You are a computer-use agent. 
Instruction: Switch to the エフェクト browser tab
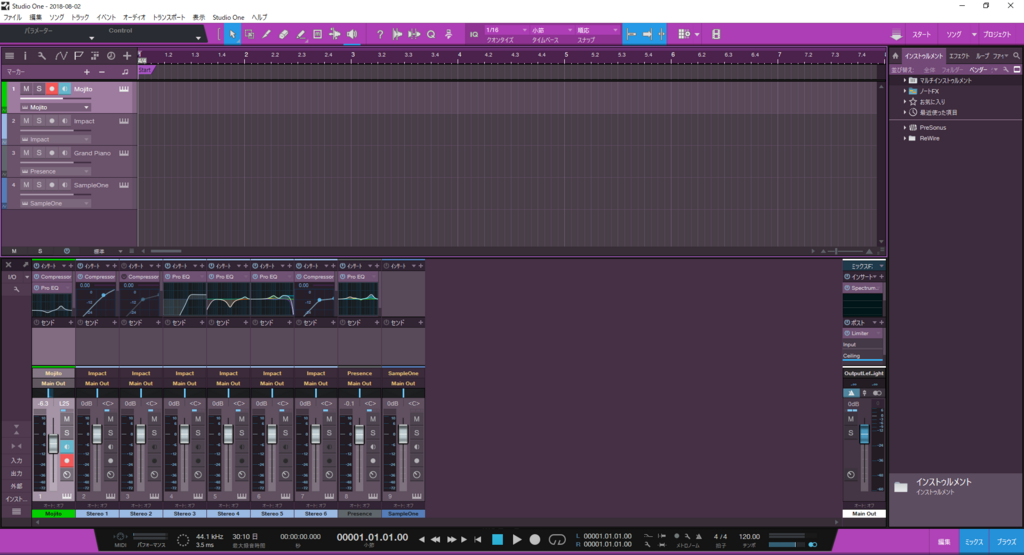pyautogui.click(x=959, y=56)
